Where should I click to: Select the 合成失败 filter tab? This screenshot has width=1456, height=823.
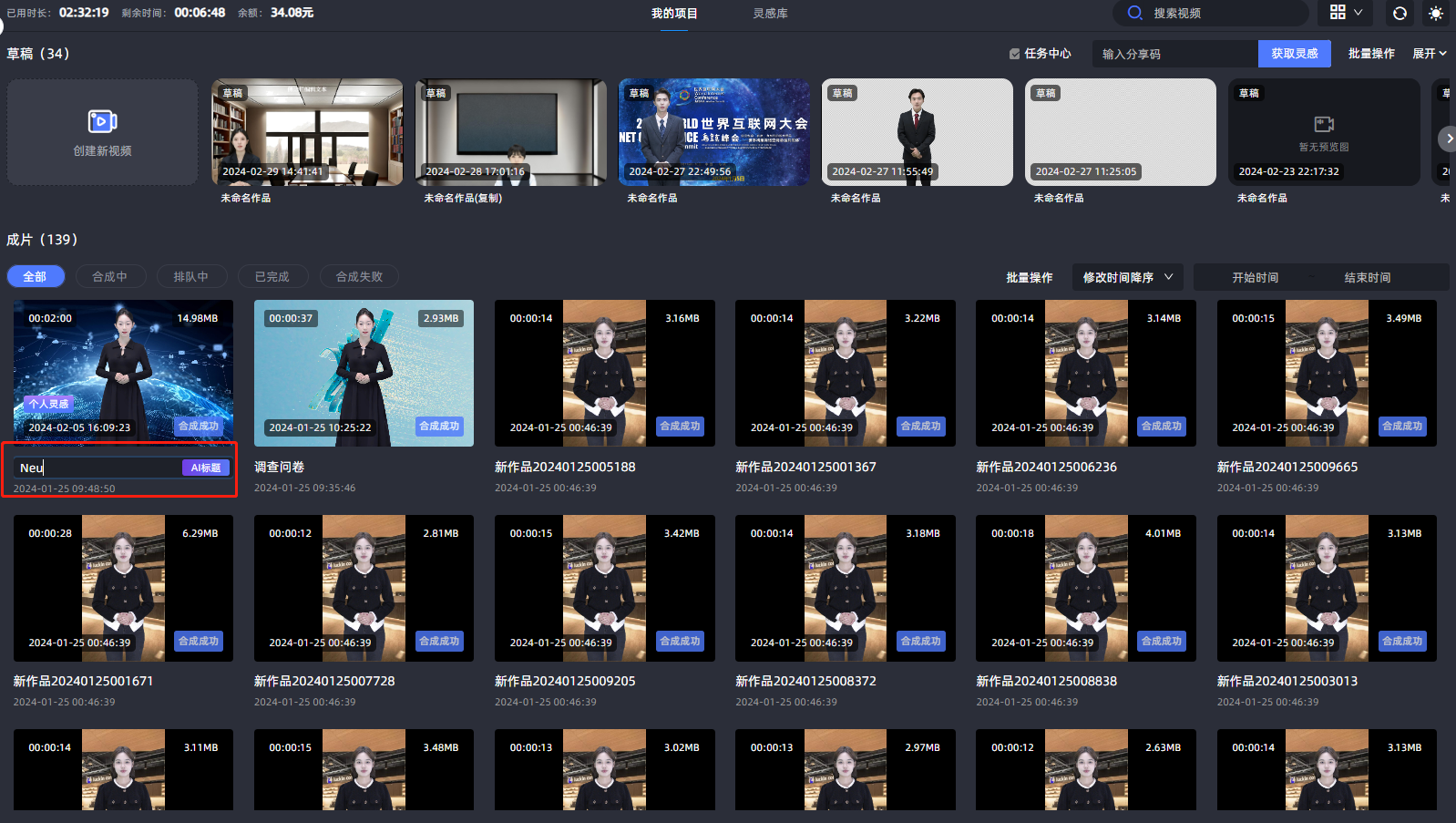(x=359, y=276)
